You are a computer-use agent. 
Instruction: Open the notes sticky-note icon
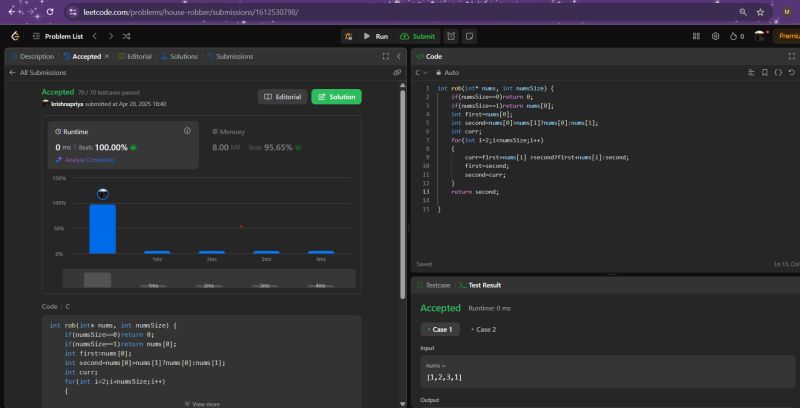point(469,36)
